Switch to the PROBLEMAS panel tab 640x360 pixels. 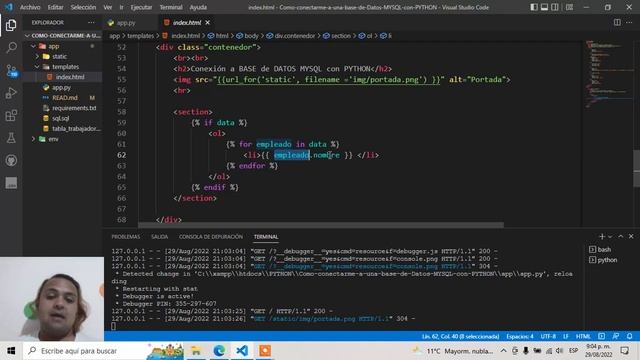pos(125,237)
